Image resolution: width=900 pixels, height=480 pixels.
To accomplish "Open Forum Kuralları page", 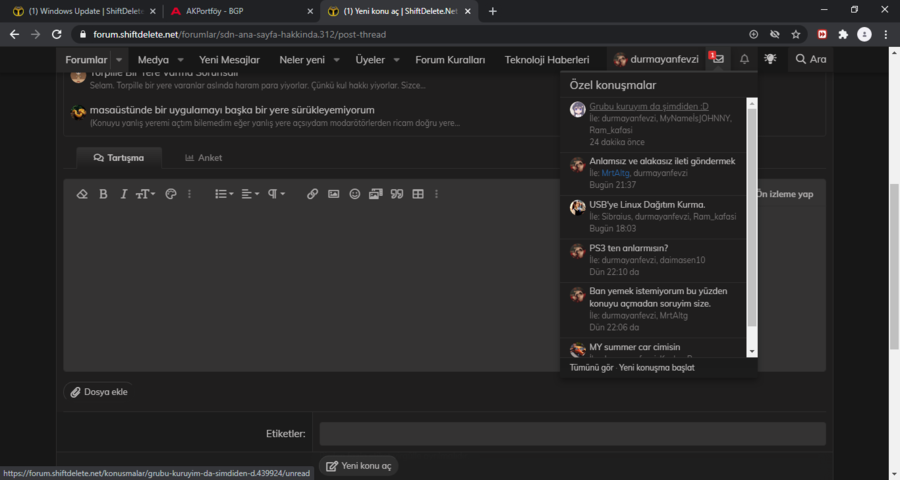I will (x=450, y=59).
